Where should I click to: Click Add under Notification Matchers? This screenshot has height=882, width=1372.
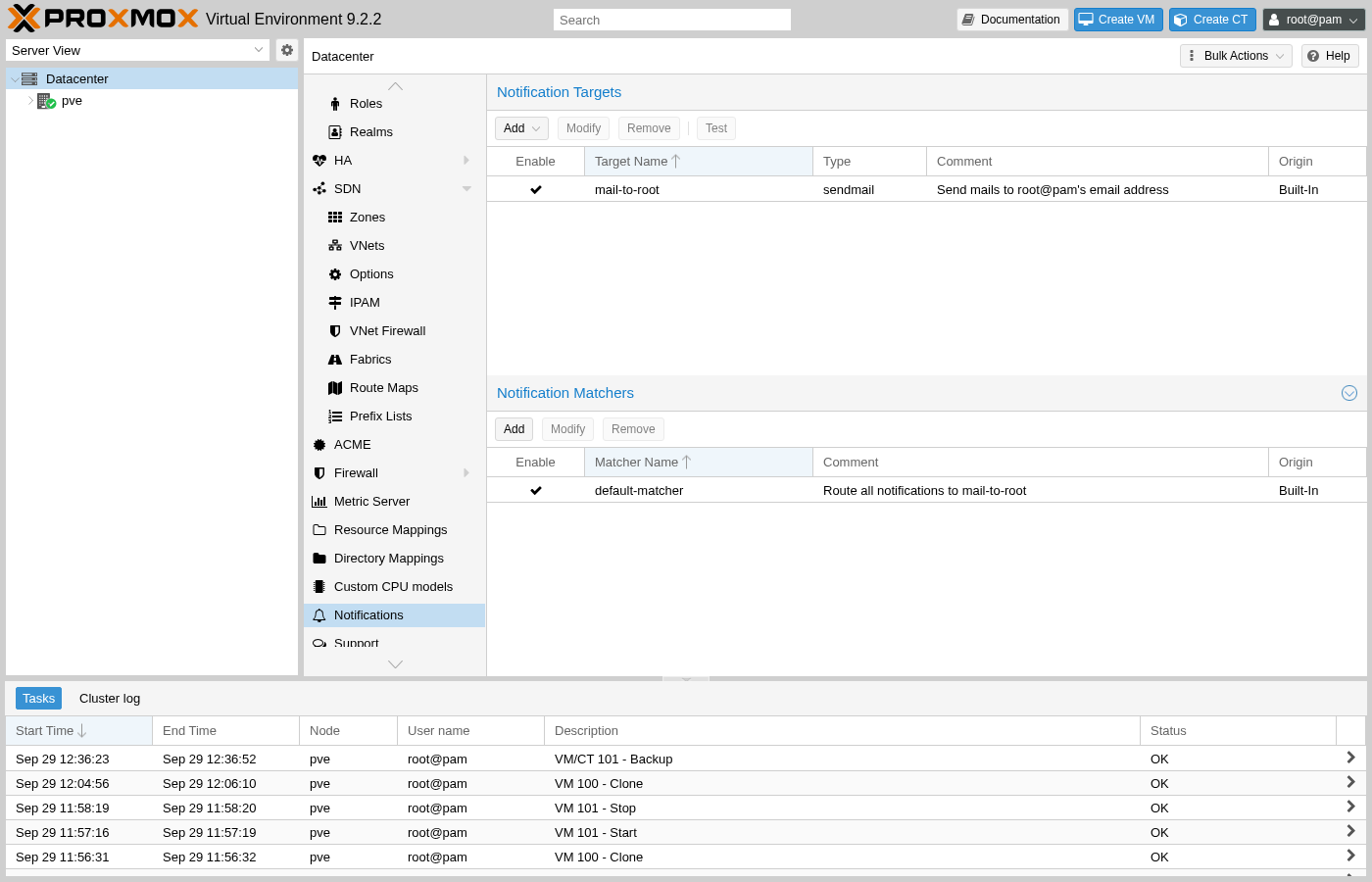[514, 429]
